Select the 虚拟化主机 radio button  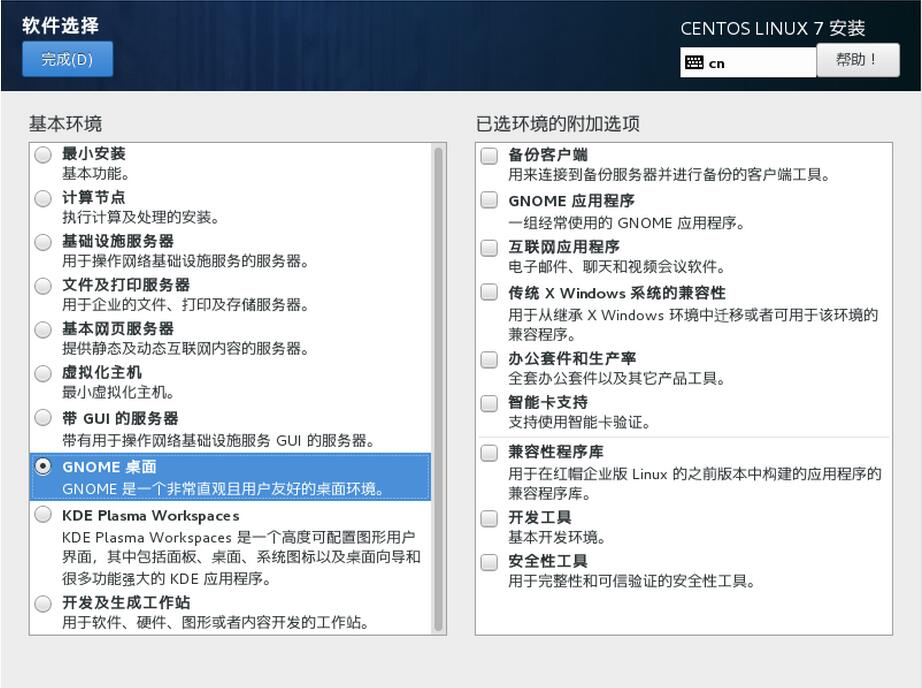click(x=43, y=373)
